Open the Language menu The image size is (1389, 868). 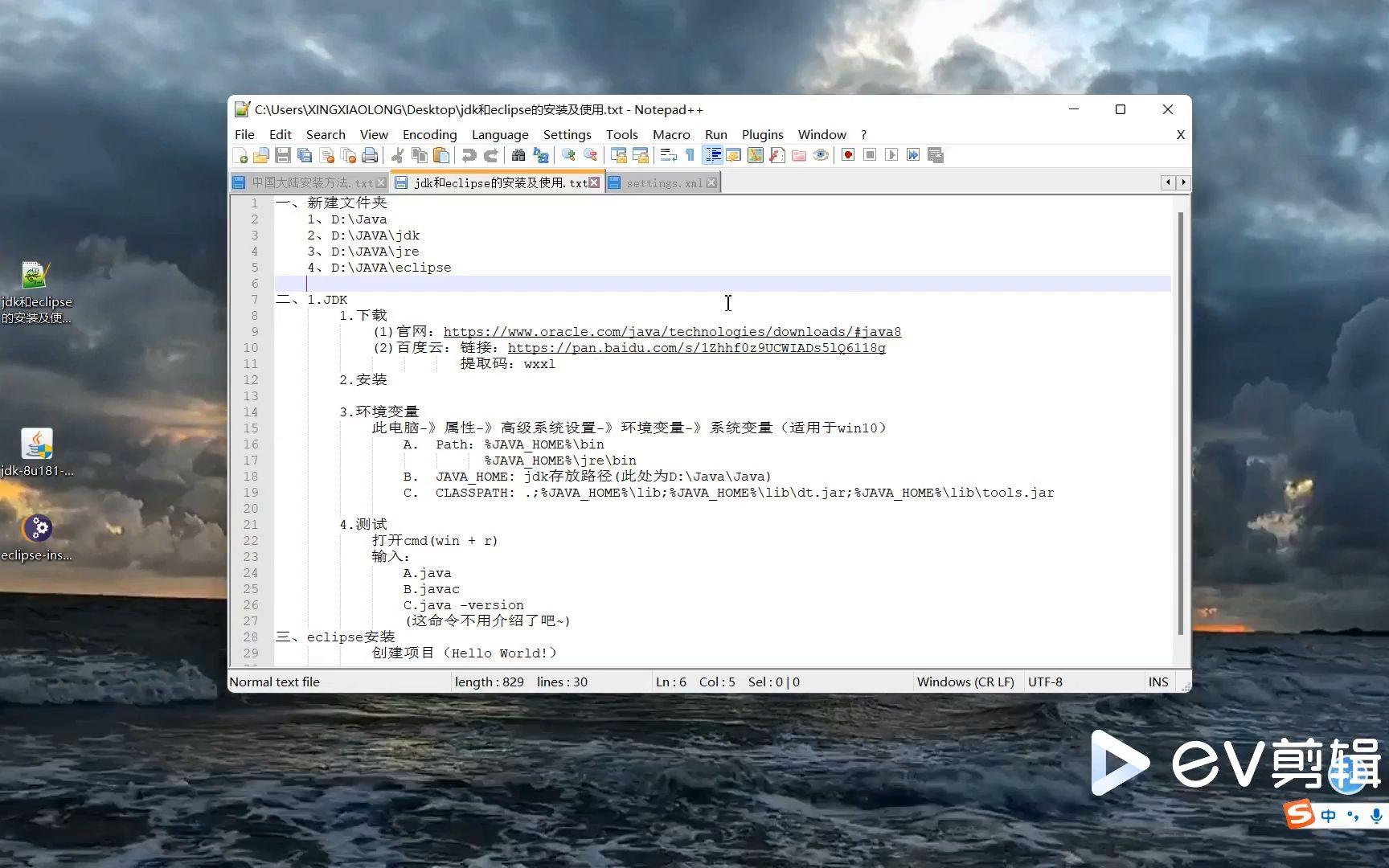tap(500, 134)
